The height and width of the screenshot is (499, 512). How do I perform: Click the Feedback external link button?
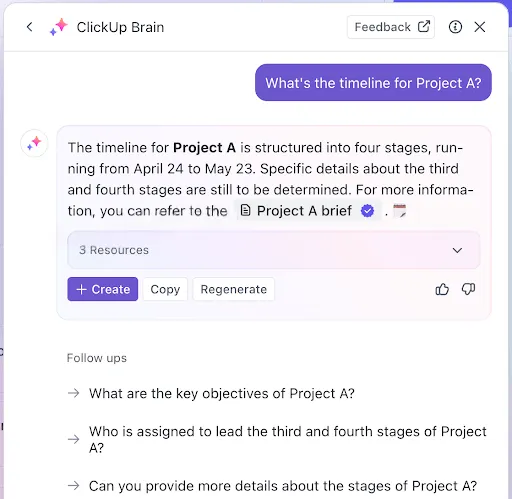click(x=390, y=27)
